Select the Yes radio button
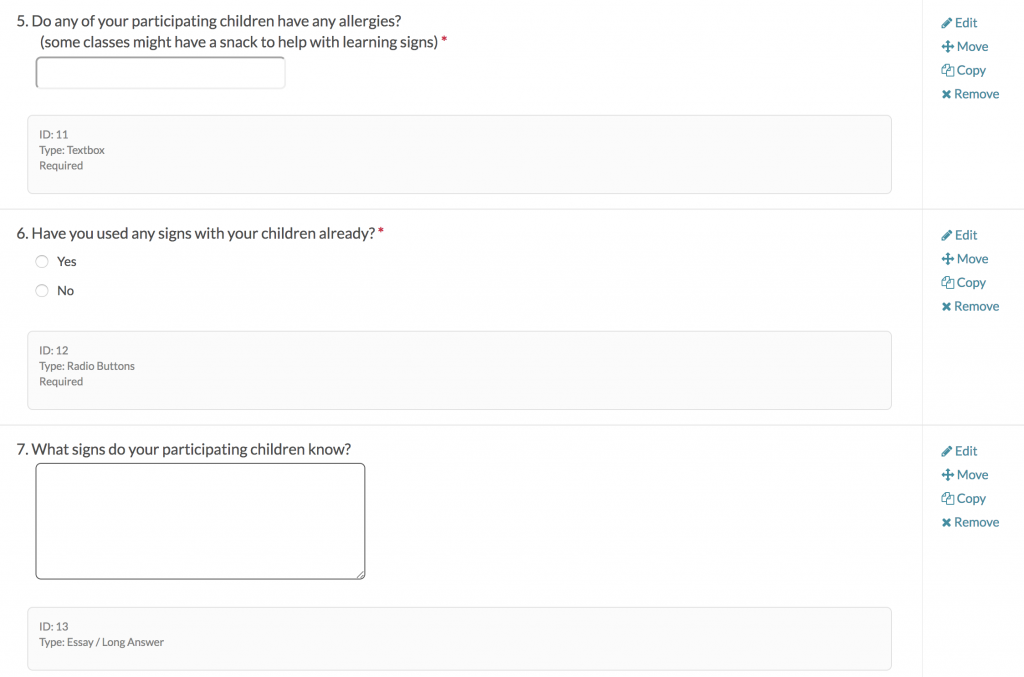The height and width of the screenshot is (677, 1024). (x=42, y=262)
